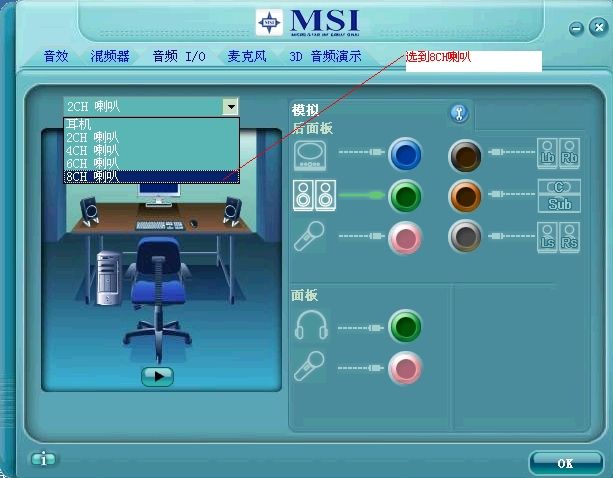Close the MSI audio manager window
This screenshot has height=478, width=613.
pyautogui.click(x=599, y=27)
